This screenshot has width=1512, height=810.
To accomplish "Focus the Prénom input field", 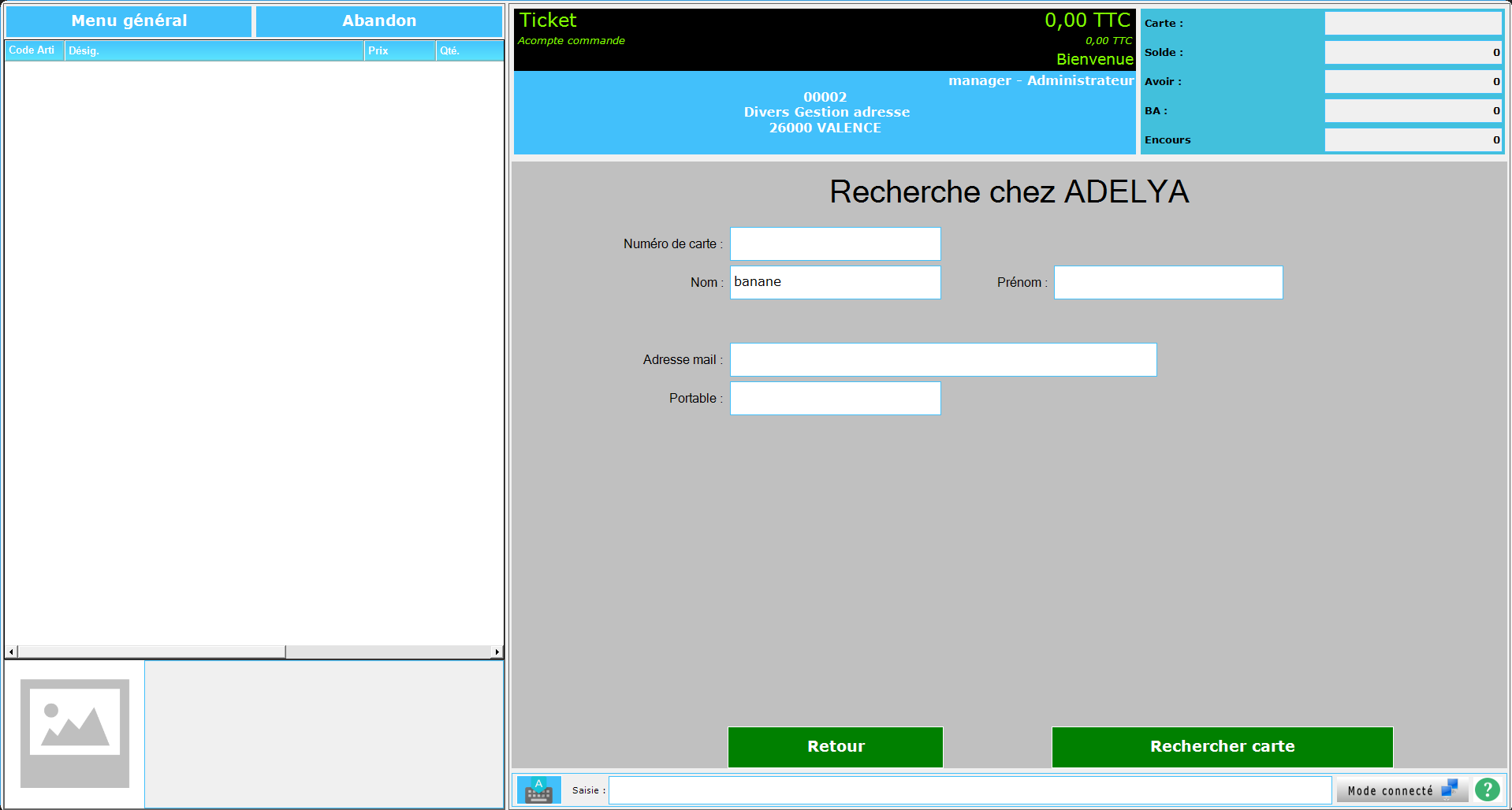I will pos(1168,282).
